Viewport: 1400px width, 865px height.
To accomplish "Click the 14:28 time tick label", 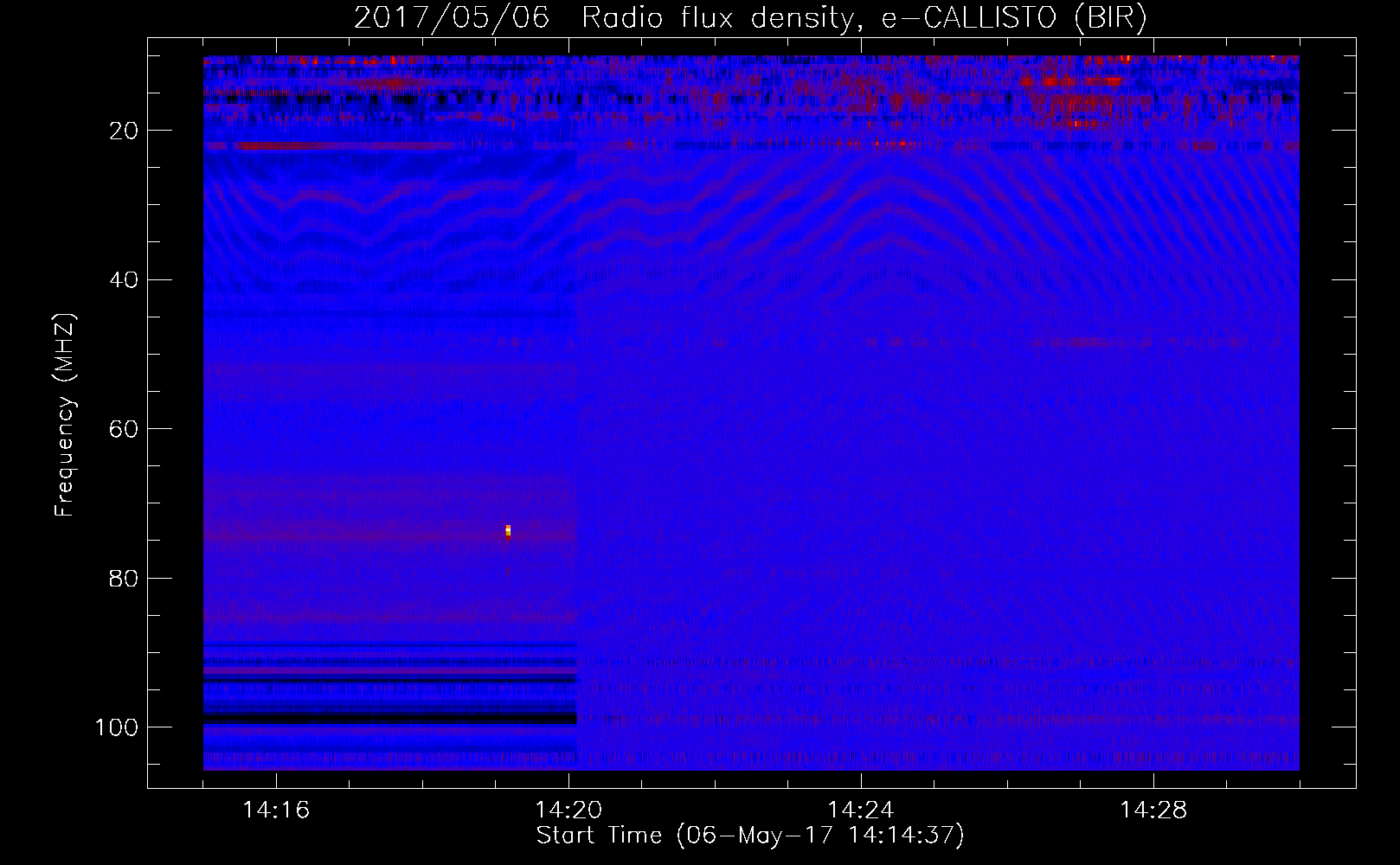I will [1153, 810].
